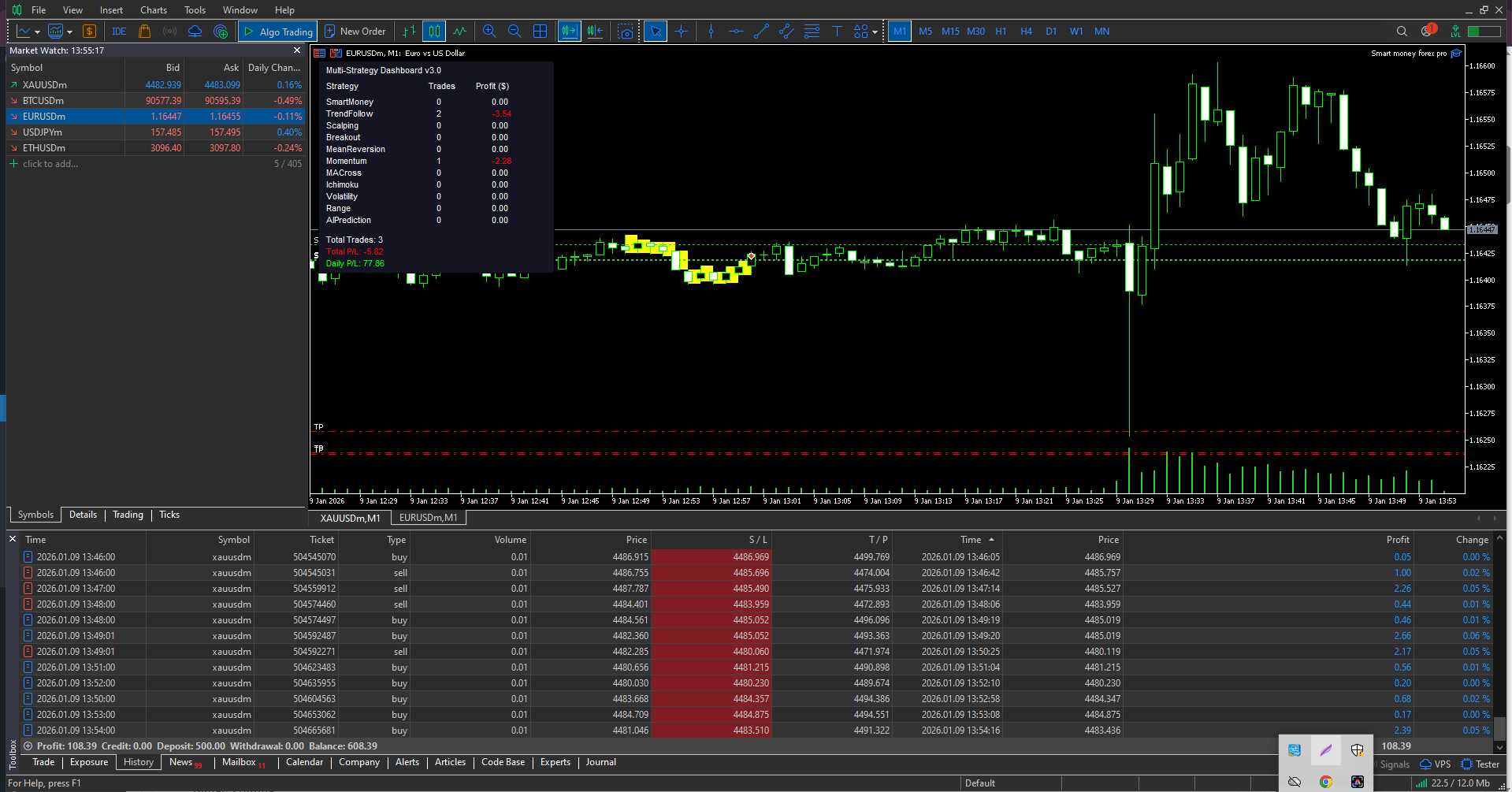This screenshot has height=792, width=1512.
Task: Click the Zoom In magnifier icon
Action: (489, 32)
